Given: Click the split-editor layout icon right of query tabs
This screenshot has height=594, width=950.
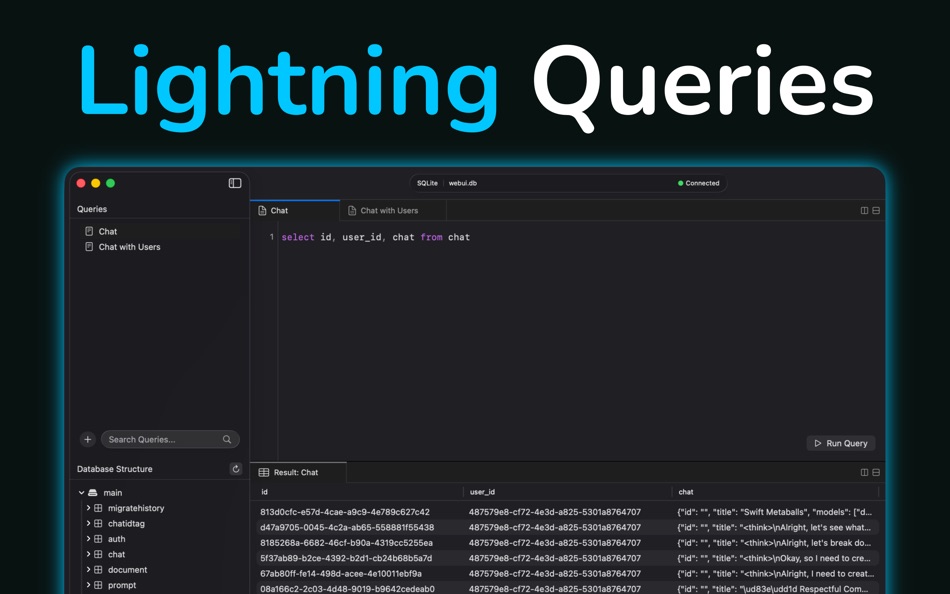Looking at the screenshot, I should (x=862, y=209).
